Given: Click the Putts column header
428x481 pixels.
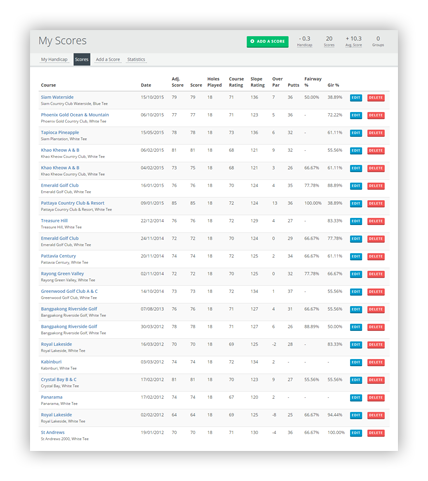Looking at the screenshot, I should click(x=293, y=85).
